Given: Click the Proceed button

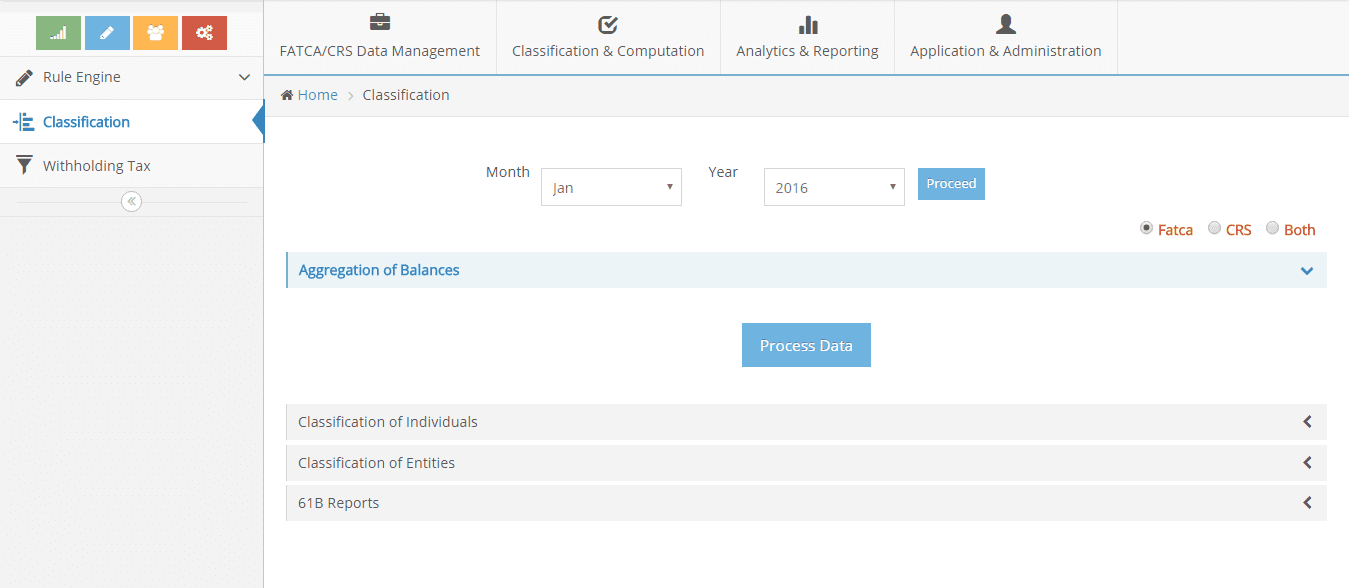Looking at the screenshot, I should tap(951, 184).
